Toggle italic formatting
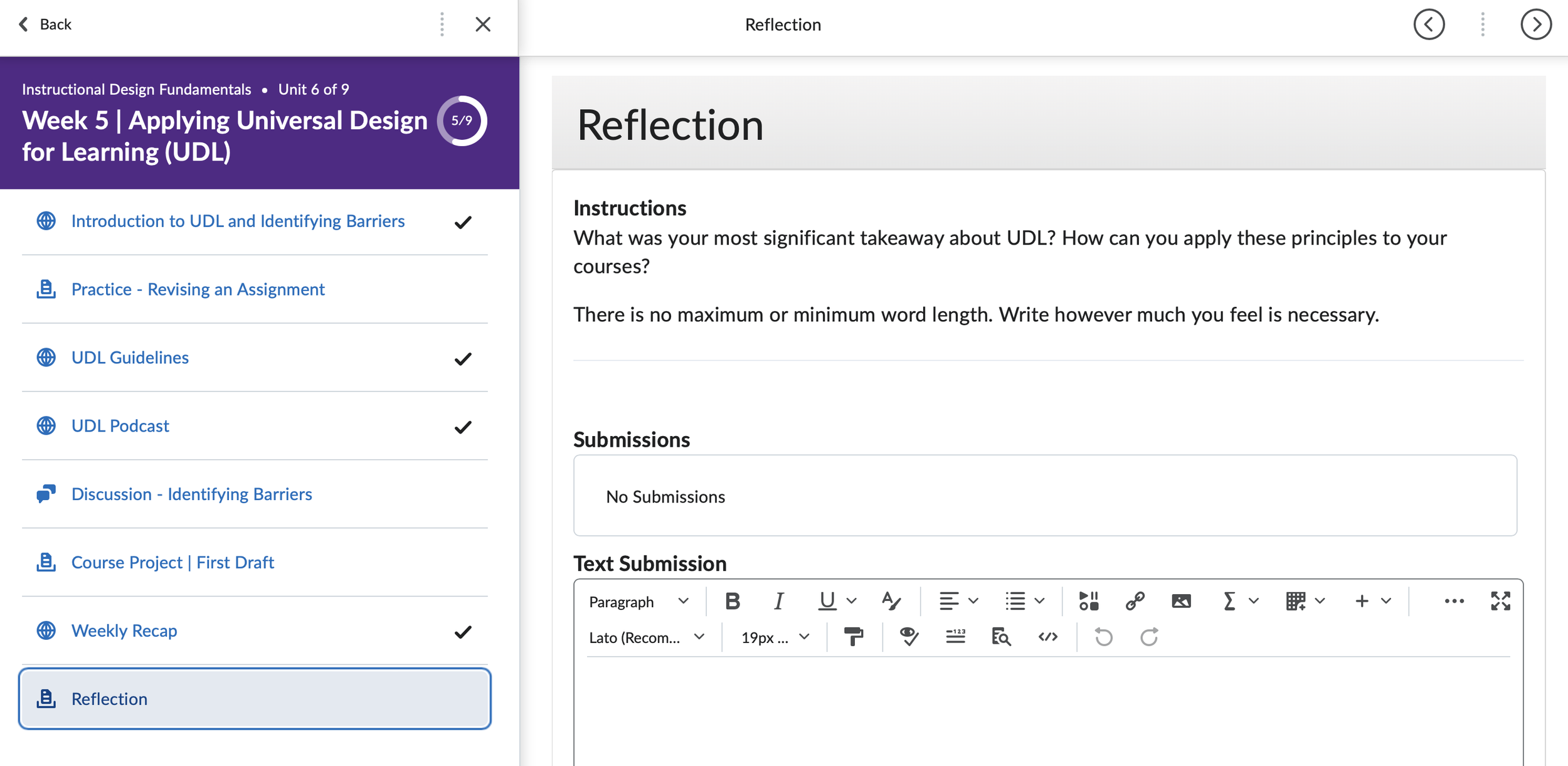The image size is (1568, 766). [778, 600]
